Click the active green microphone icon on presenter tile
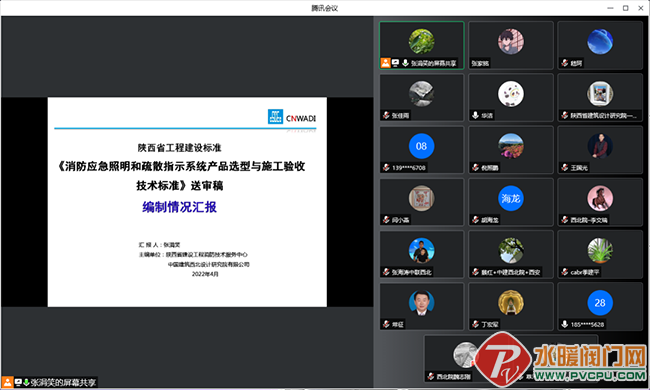Image resolution: width=650 pixels, height=390 pixels. (405, 63)
